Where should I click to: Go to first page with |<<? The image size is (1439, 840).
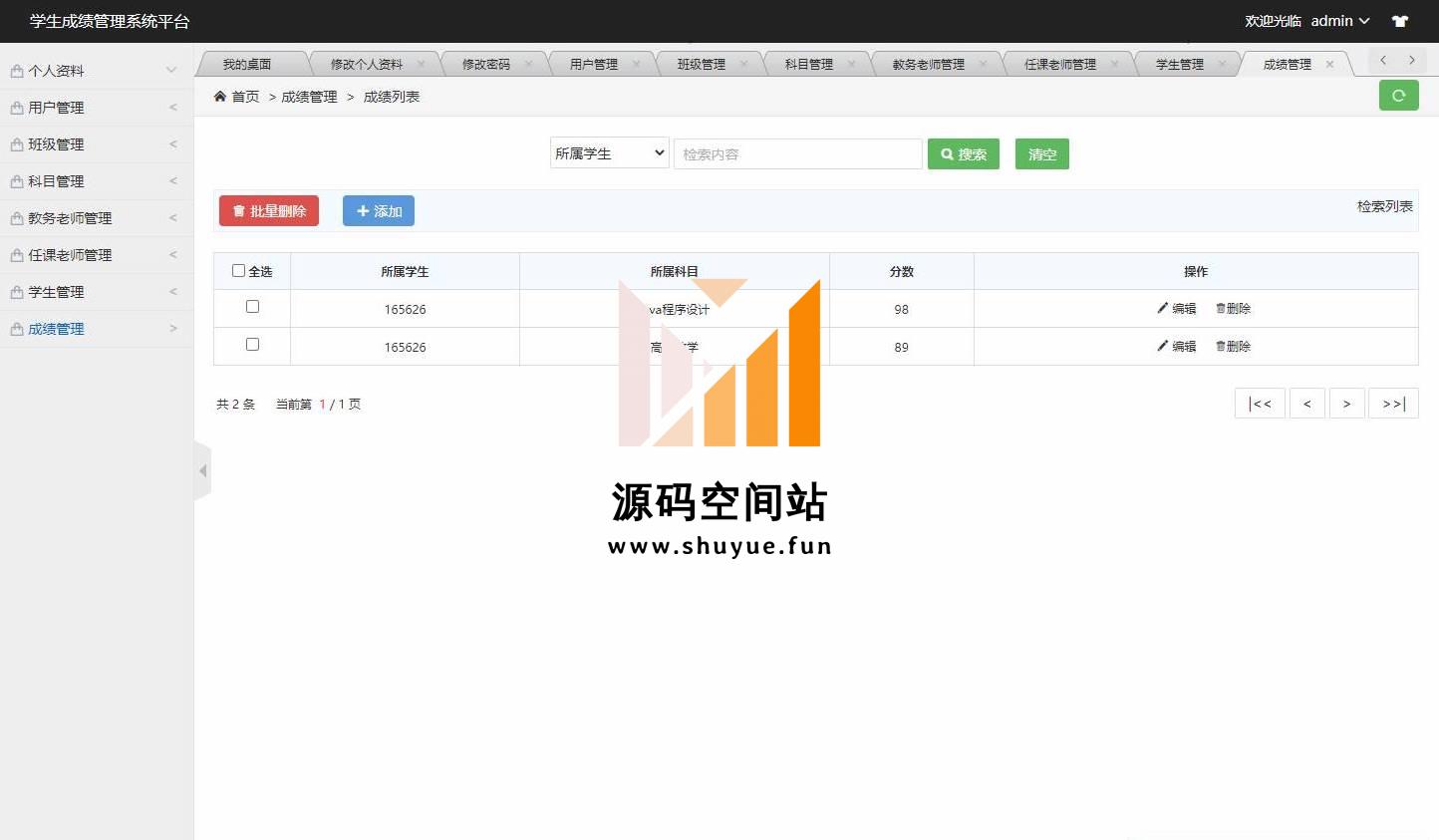coord(1260,404)
